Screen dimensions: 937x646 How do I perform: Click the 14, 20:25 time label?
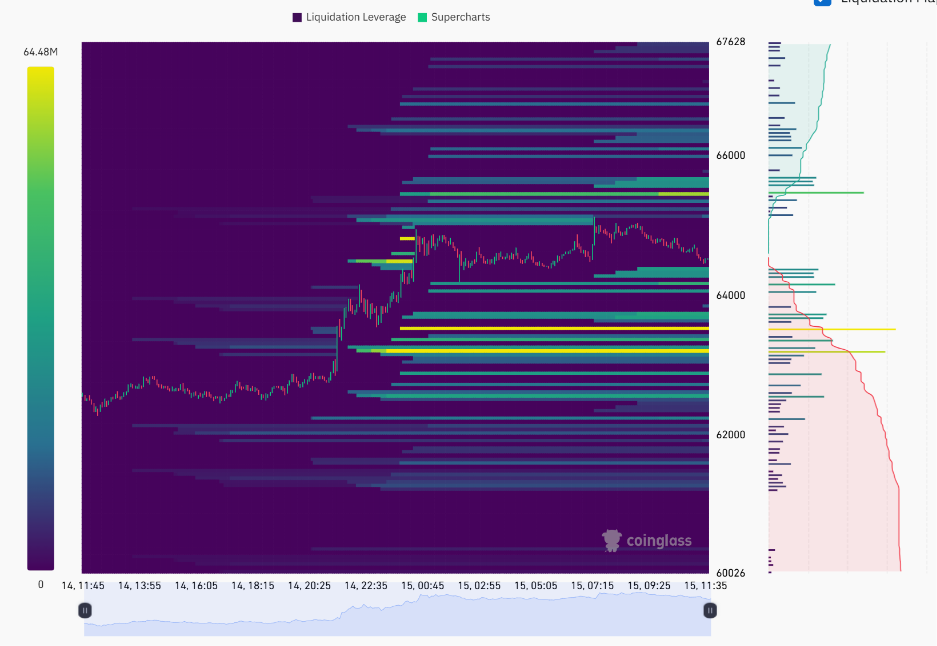(x=309, y=586)
